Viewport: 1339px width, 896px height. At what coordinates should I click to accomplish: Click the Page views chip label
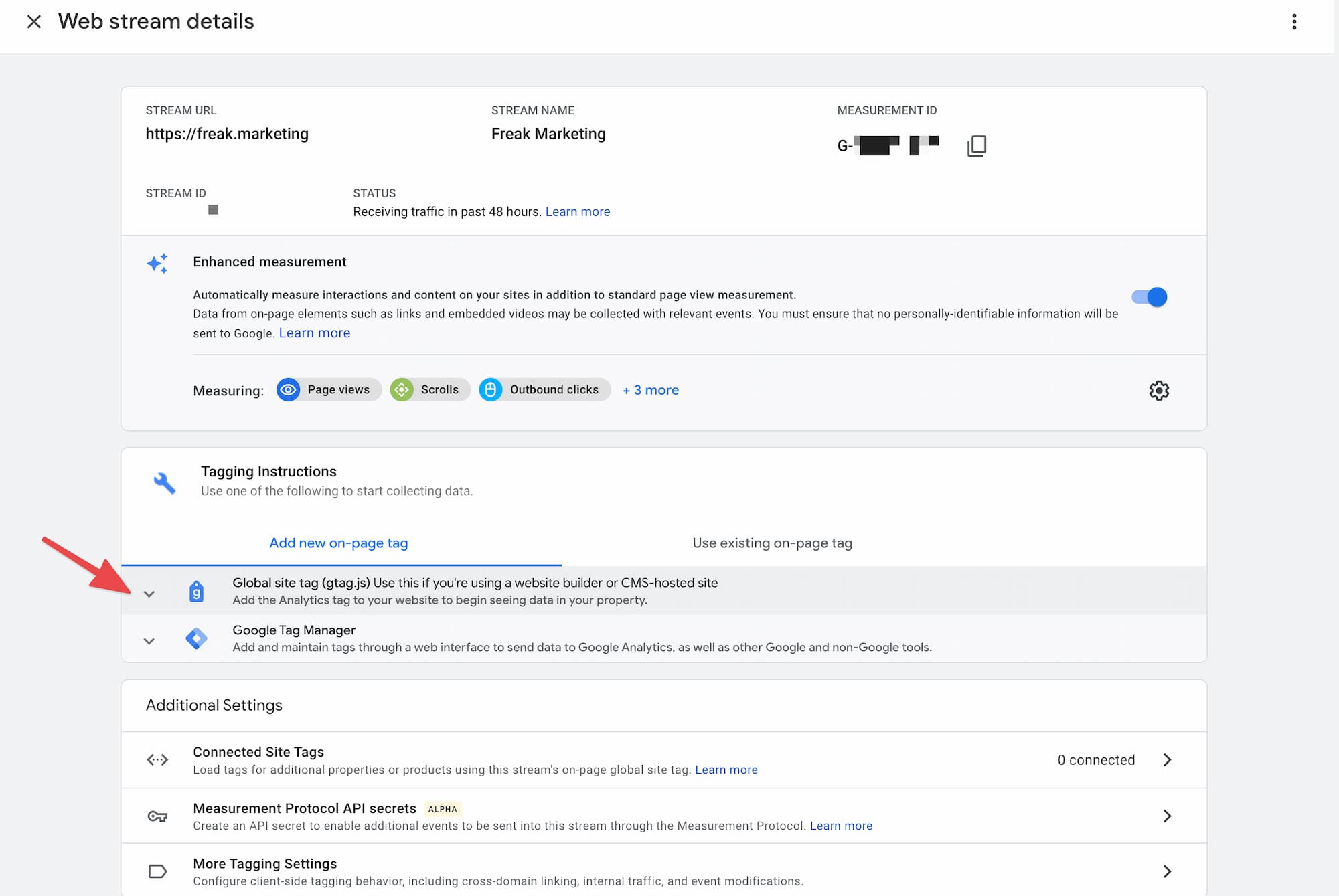(339, 389)
